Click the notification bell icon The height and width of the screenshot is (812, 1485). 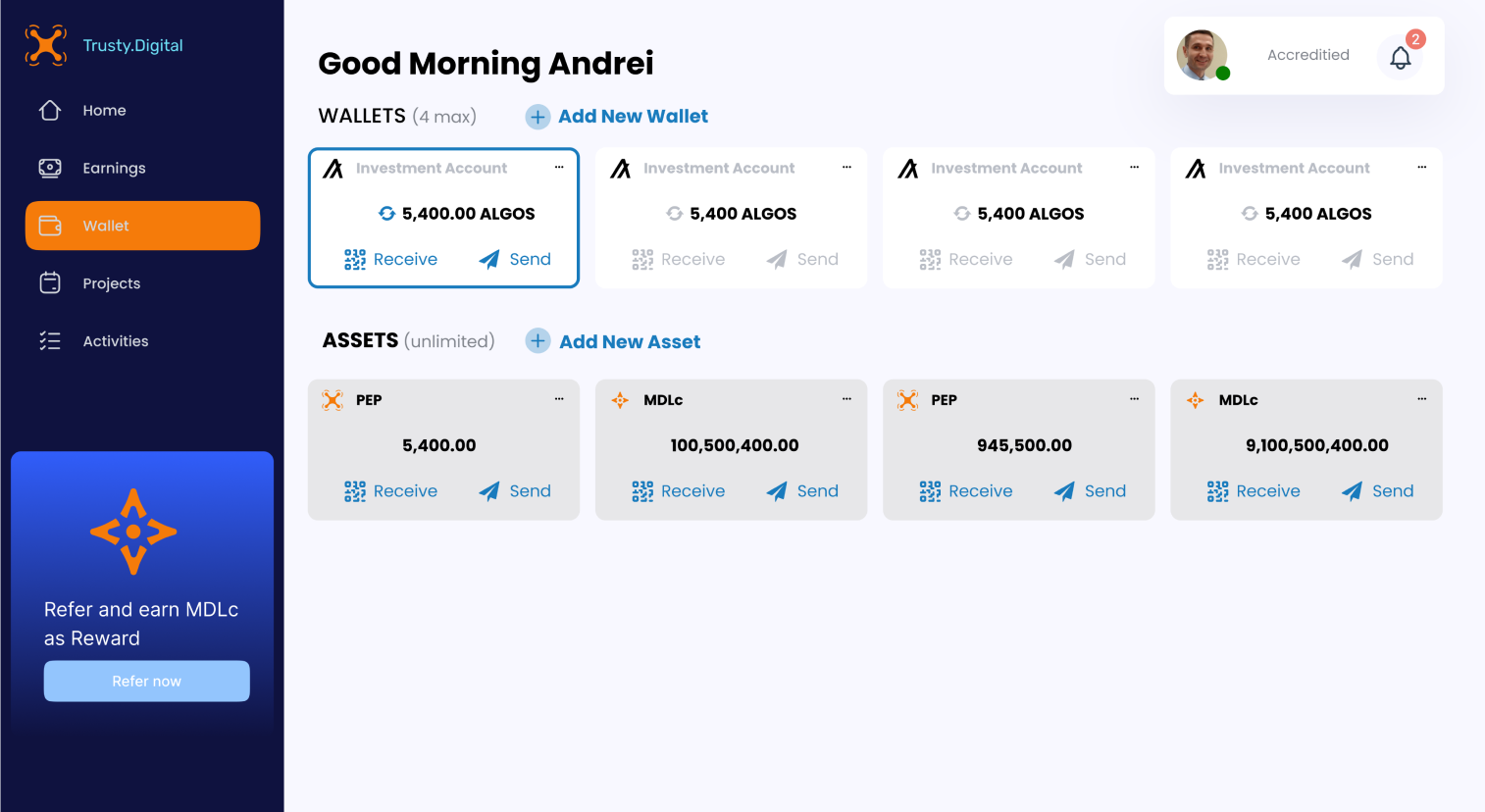click(x=1400, y=58)
